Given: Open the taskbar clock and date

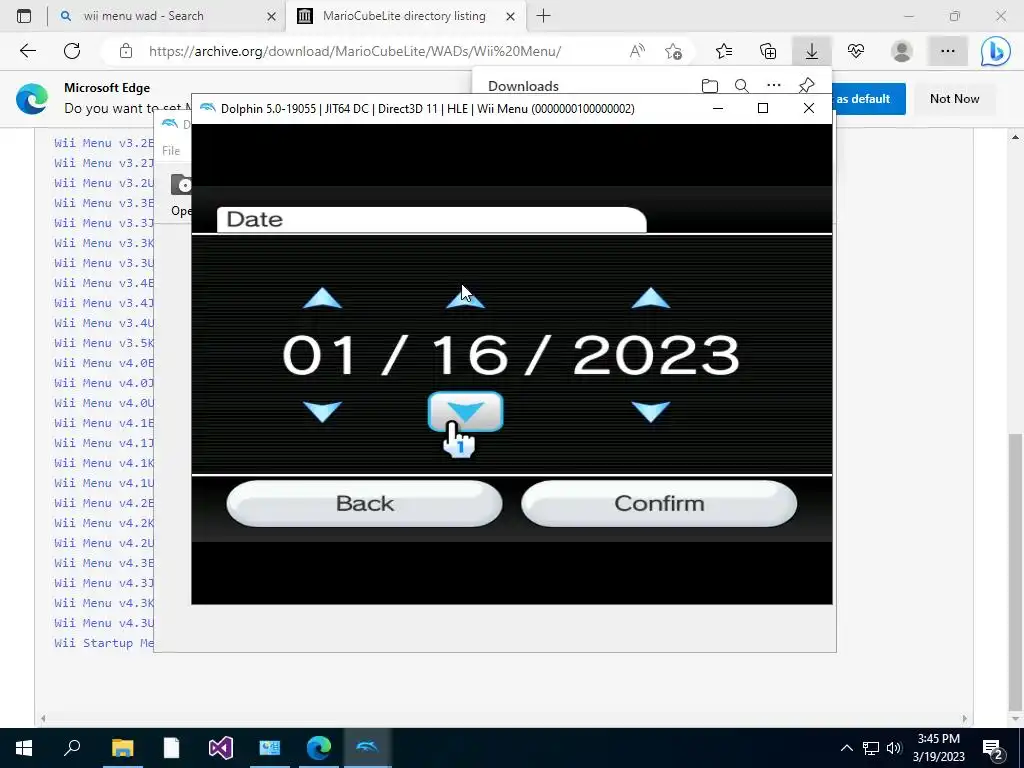Looking at the screenshot, I should click(x=938, y=748).
